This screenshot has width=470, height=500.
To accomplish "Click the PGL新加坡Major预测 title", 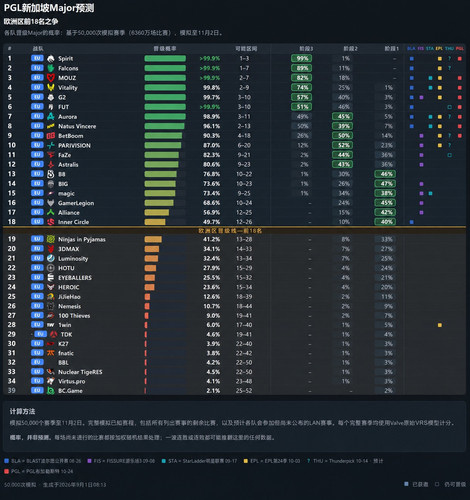I will click(x=49, y=8).
